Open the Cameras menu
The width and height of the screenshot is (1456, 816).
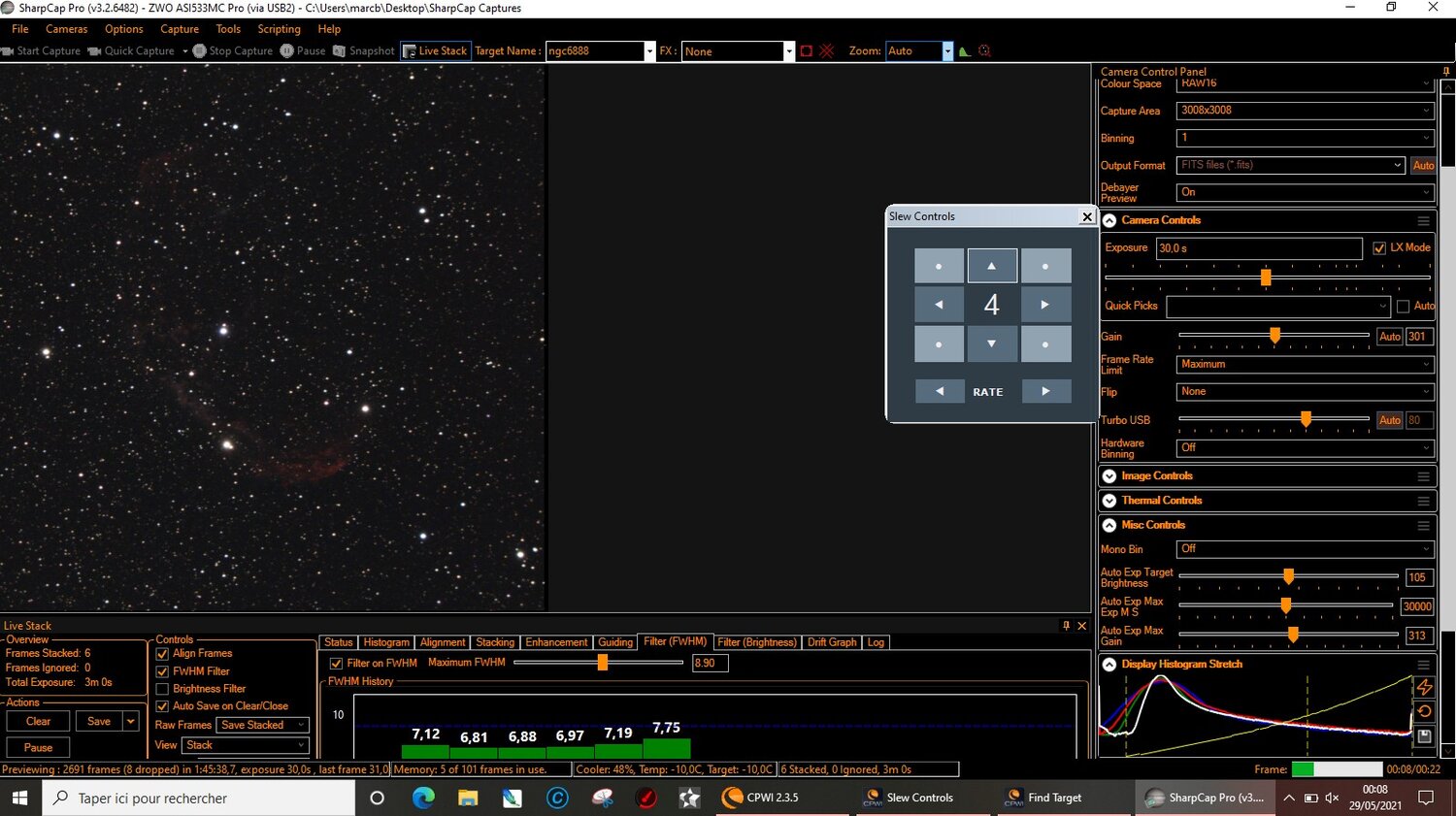(66, 29)
